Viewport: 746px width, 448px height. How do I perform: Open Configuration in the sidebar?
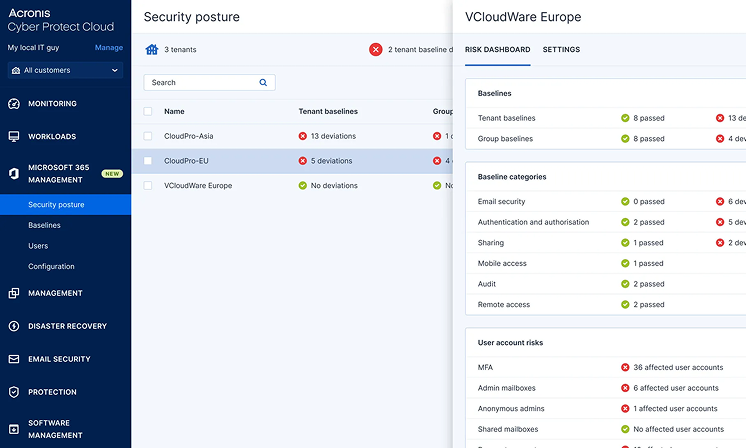pos(51,266)
